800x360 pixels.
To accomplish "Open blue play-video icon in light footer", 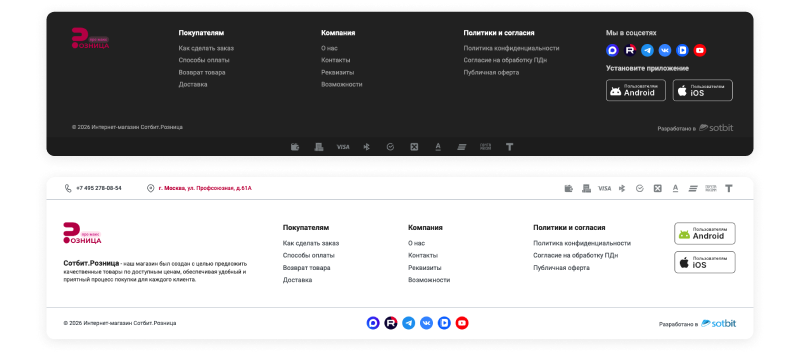I will 444,323.
